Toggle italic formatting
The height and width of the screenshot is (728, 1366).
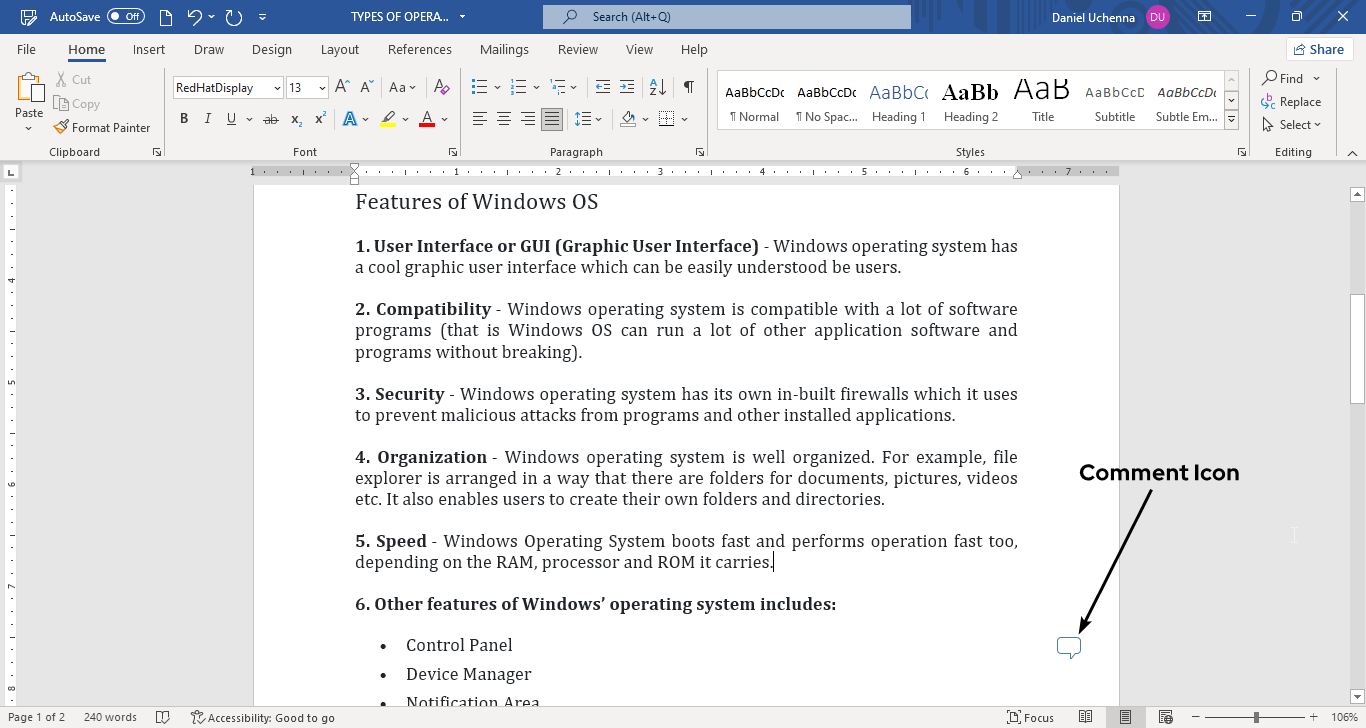(208, 119)
